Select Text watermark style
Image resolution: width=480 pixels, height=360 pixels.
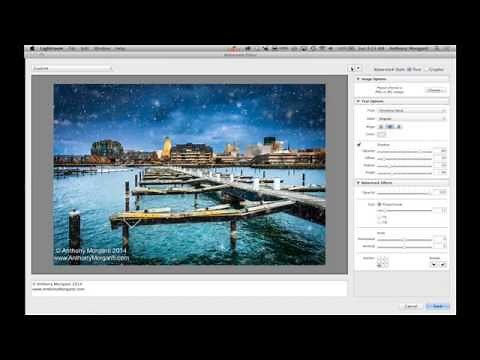click(414, 69)
